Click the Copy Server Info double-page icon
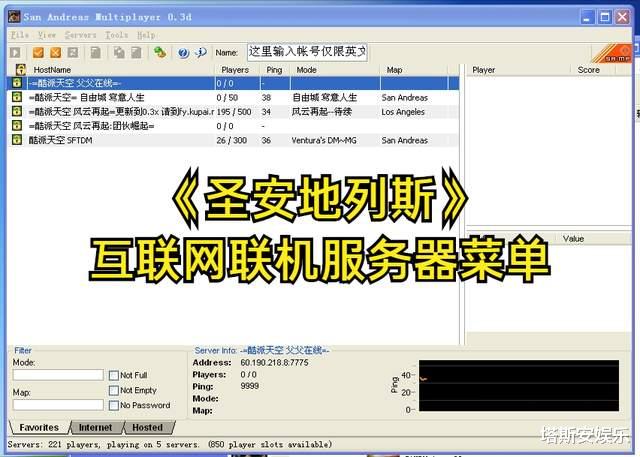Image resolution: width=640 pixels, height=457 pixels. tap(119, 53)
